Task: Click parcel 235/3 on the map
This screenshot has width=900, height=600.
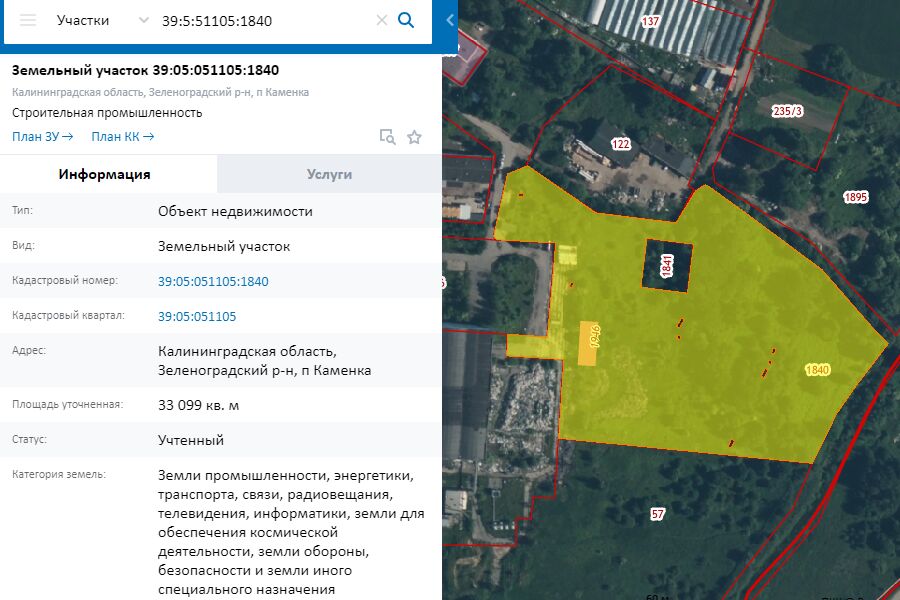Action: tap(788, 111)
